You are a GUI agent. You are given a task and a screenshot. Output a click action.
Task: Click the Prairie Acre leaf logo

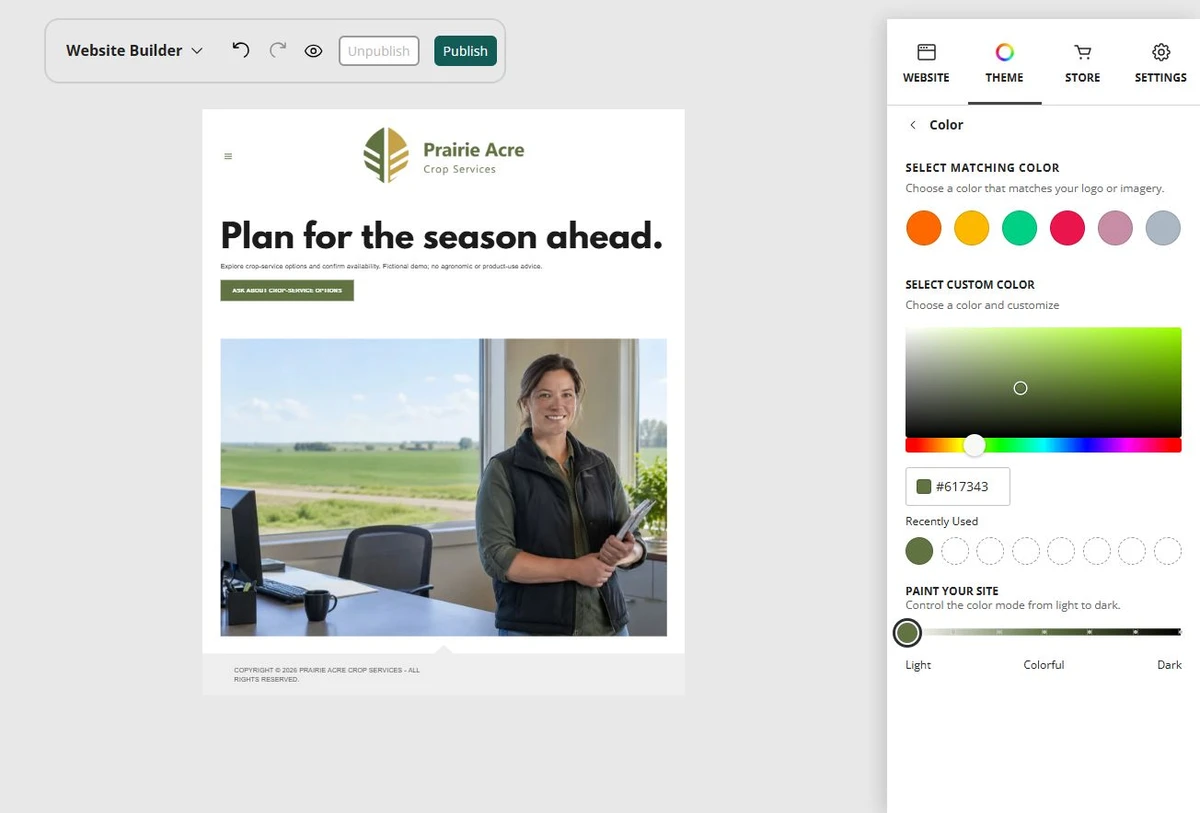386,155
